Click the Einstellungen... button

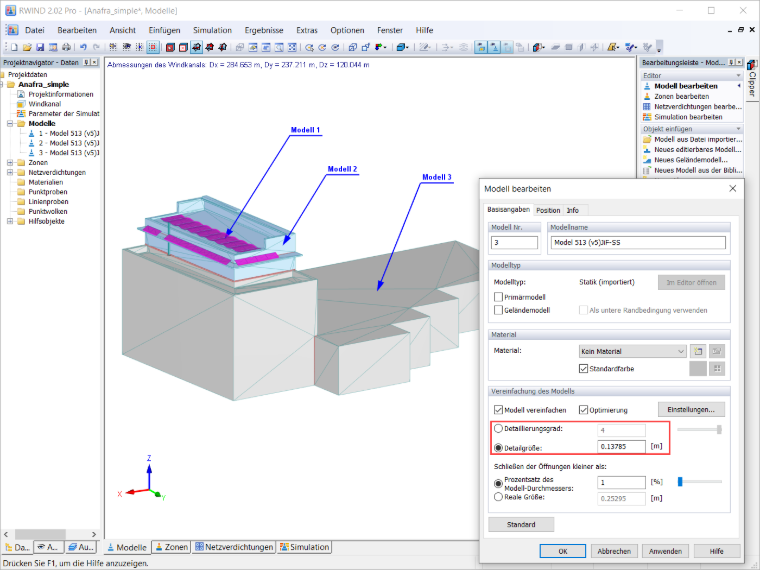point(691,410)
